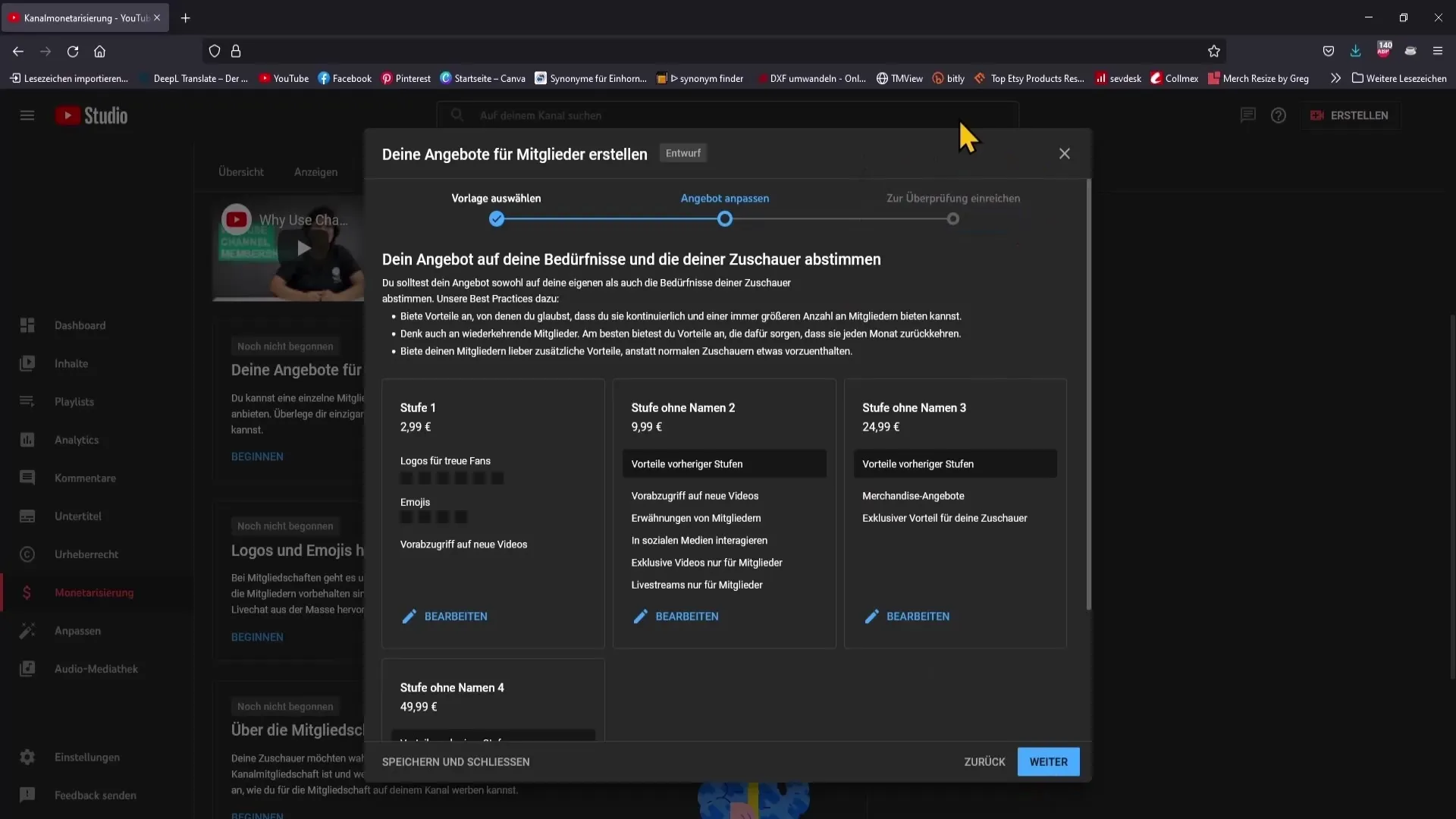Image resolution: width=1456 pixels, height=819 pixels.
Task: Select the Kommentare sidebar icon
Action: click(x=27, y=477)
